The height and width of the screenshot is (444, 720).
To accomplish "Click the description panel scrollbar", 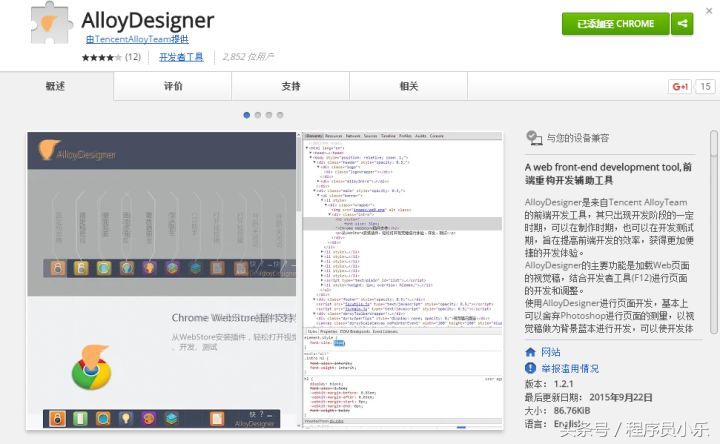I will 713,232.
